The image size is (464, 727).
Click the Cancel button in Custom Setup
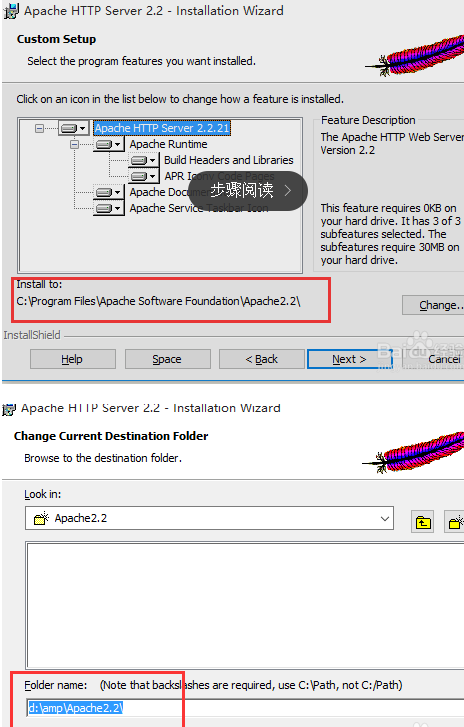click(x=433, y=359)
